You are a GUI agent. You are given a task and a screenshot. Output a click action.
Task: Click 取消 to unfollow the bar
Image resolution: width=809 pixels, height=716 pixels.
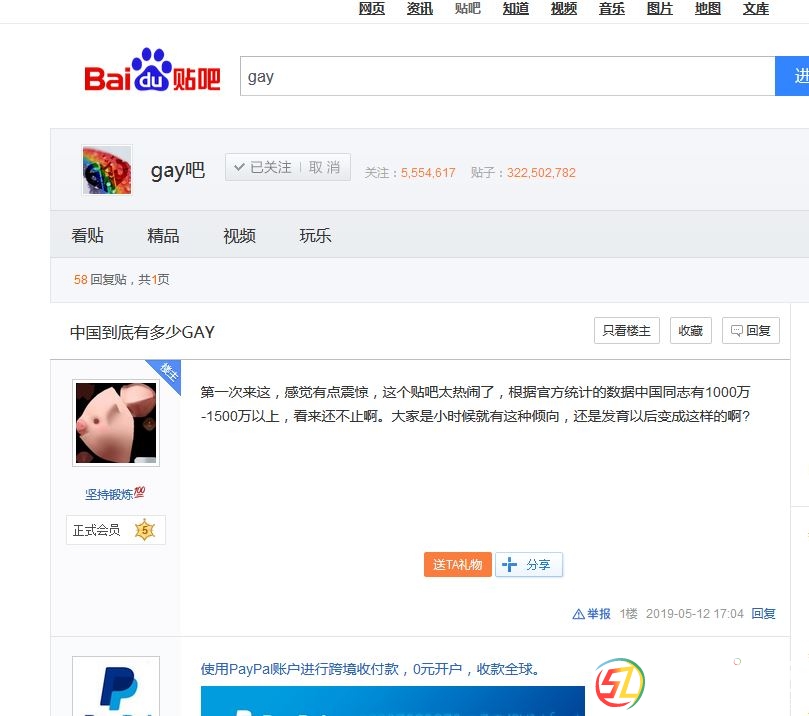(325, 167)
